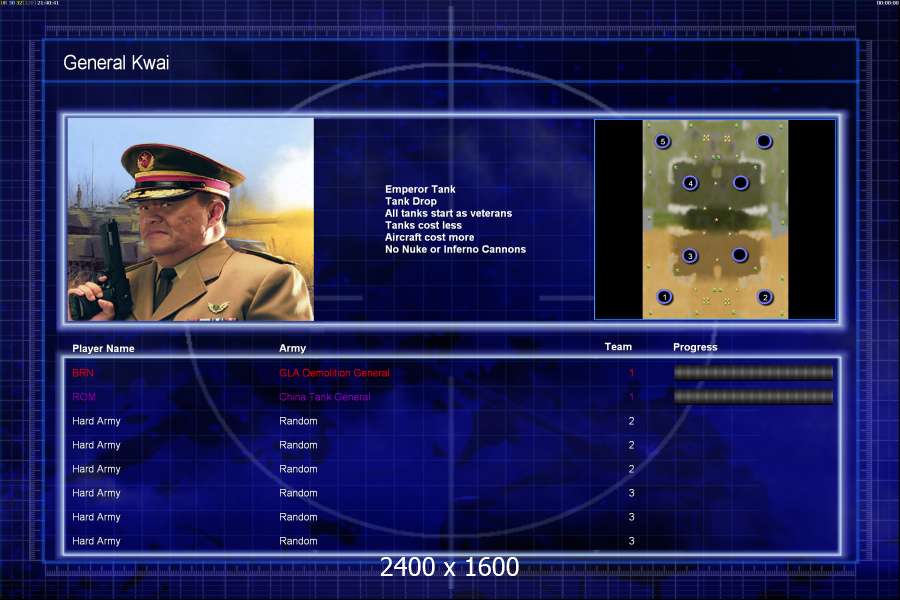
Task: Click the 'Player Name' column header
Action: click(103, 349)
